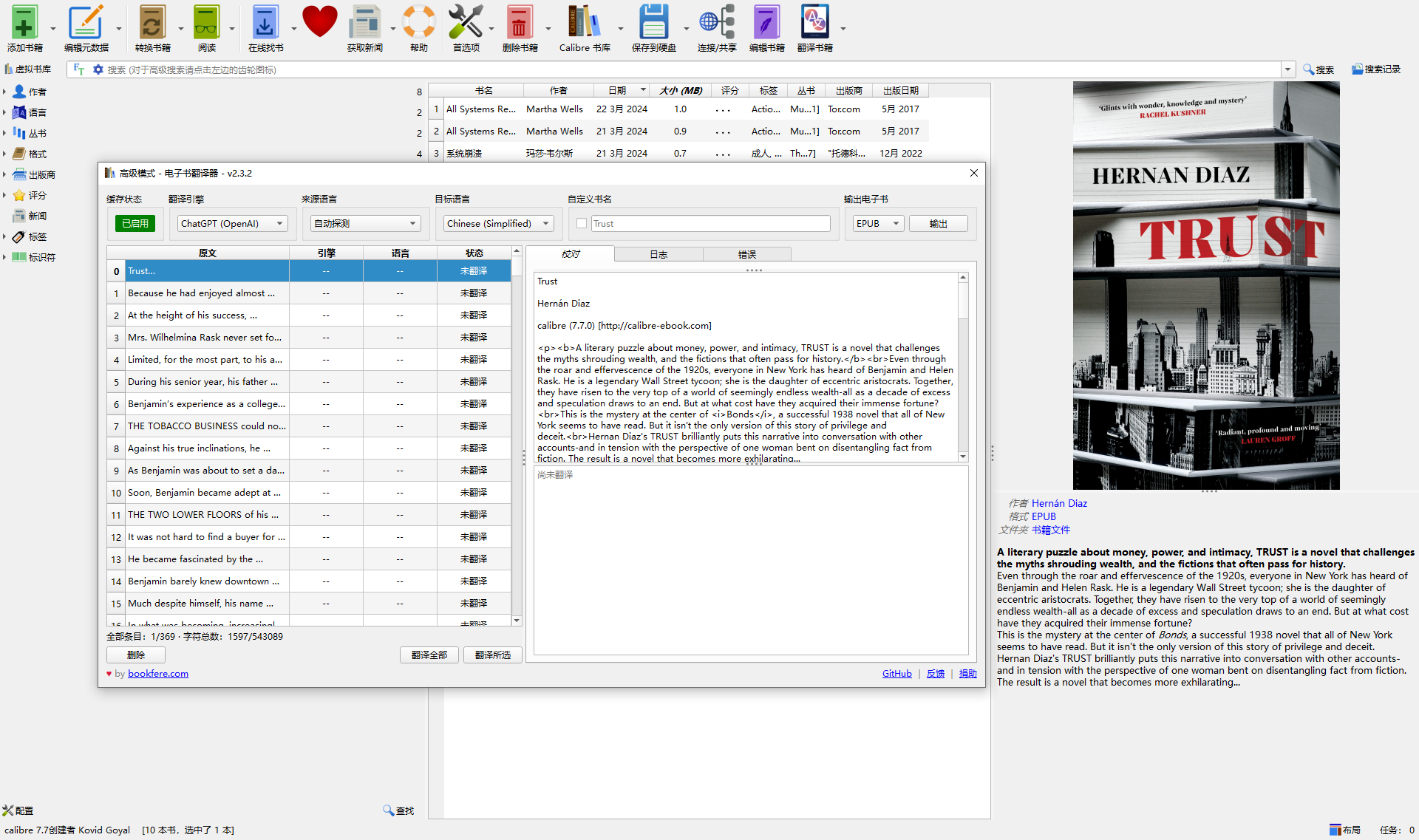The width and height of the screenshot is (1419, 840).
Task: Click the Hernán Diaz author link
Action: point(1059,503)
